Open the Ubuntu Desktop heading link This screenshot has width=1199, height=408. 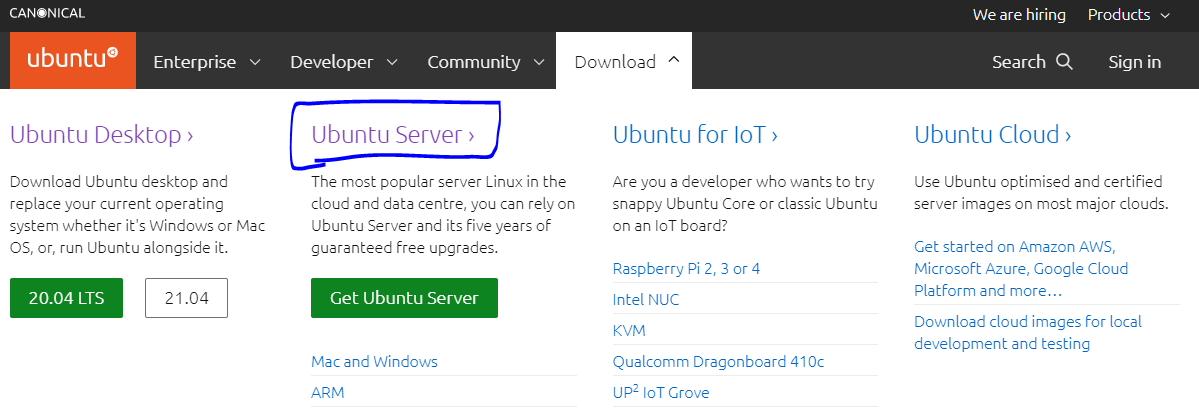click(x=102, y=135)
